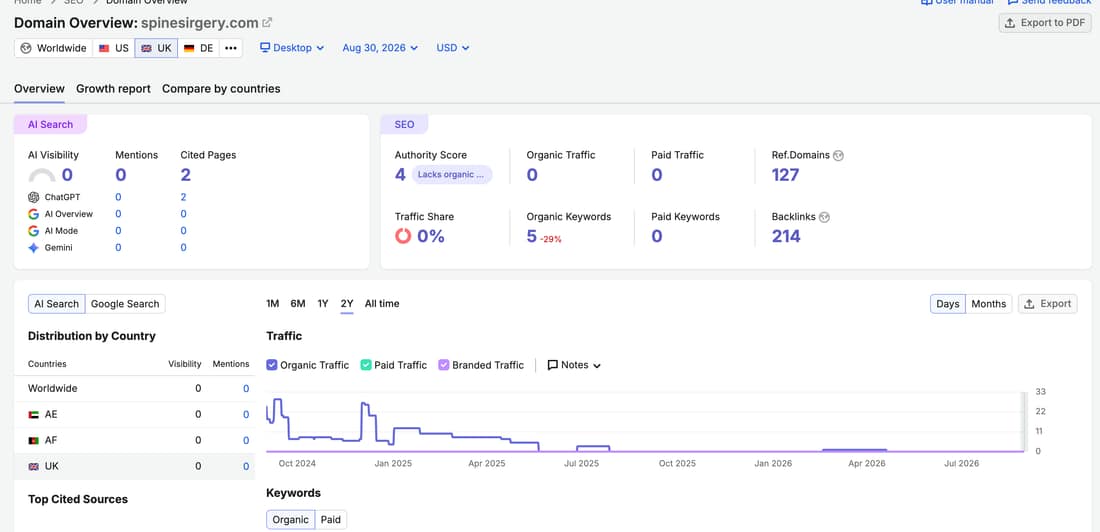Open the Compare by countries tab
The width and height of the screenshot is (1100, 532).
click(221, 88)
